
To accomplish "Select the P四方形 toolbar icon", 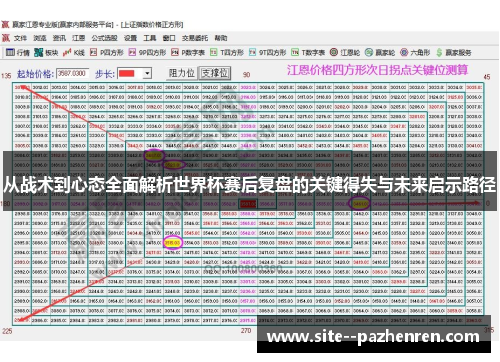I will tap(94, 52).
